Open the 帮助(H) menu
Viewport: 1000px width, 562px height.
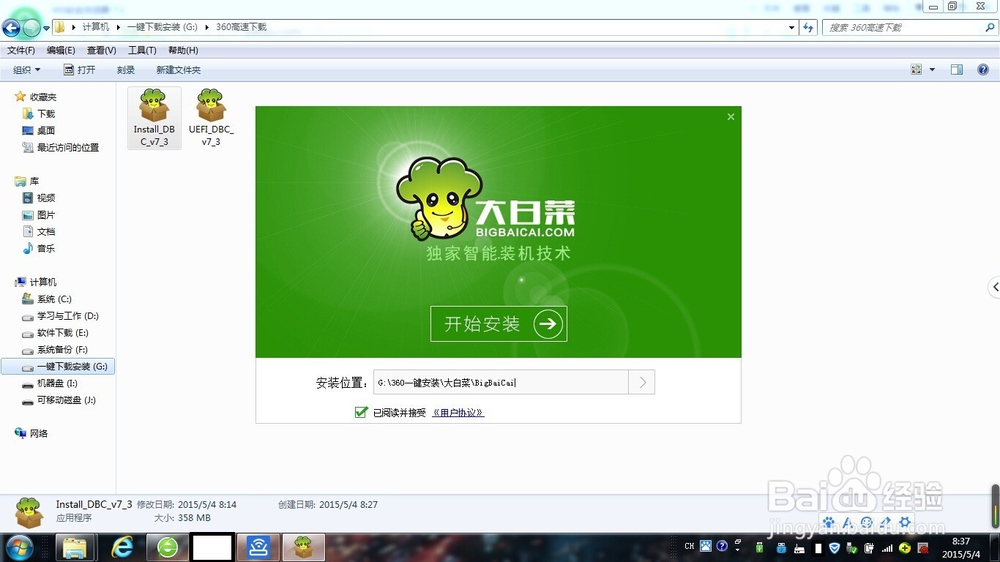pos(183,50)
